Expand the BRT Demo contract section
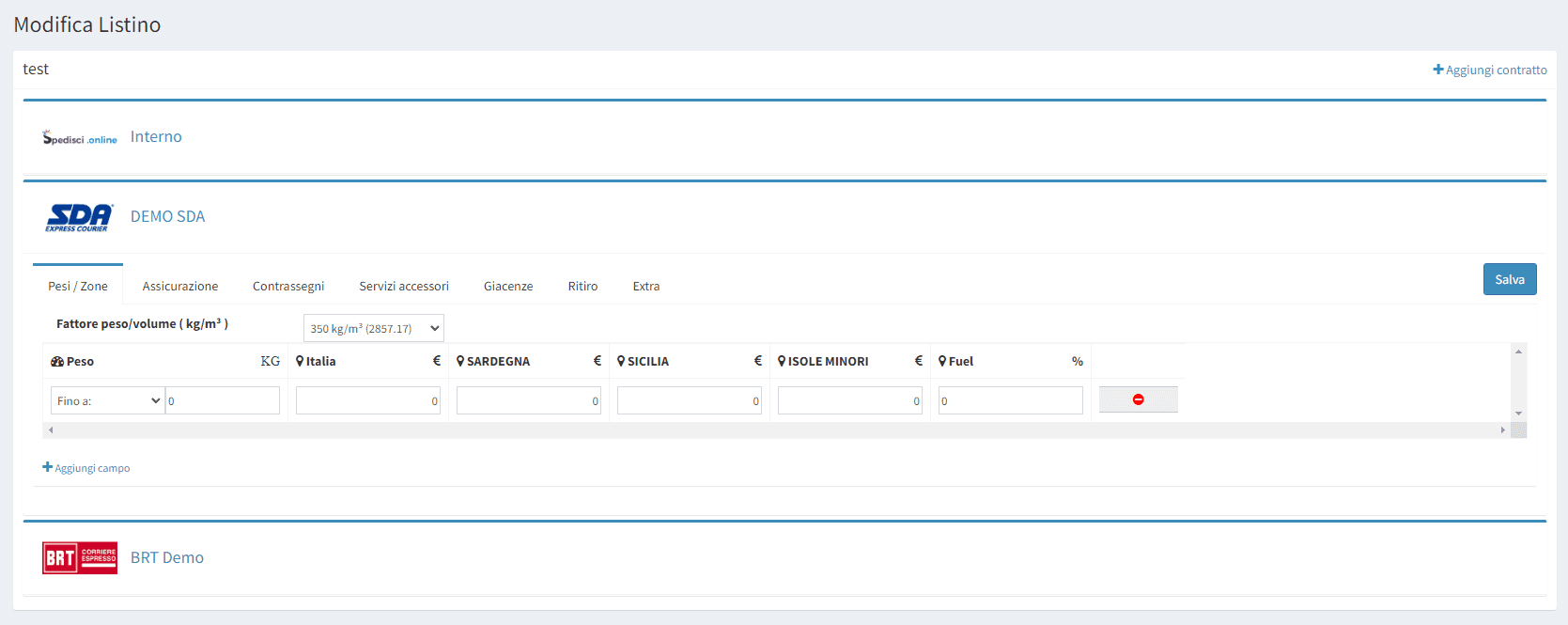Viewport: 1568px width, 625px height. coord(167,558)
